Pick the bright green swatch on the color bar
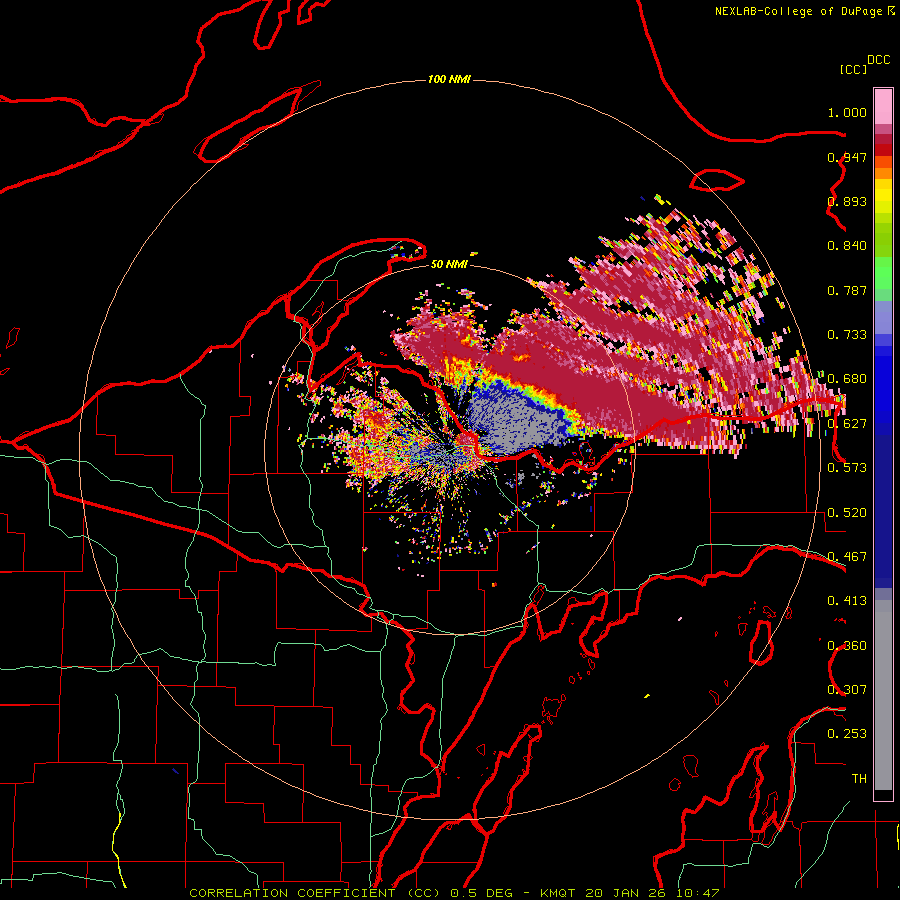The width and height of the screenshot is (900, 900). (x=883, y=273)
